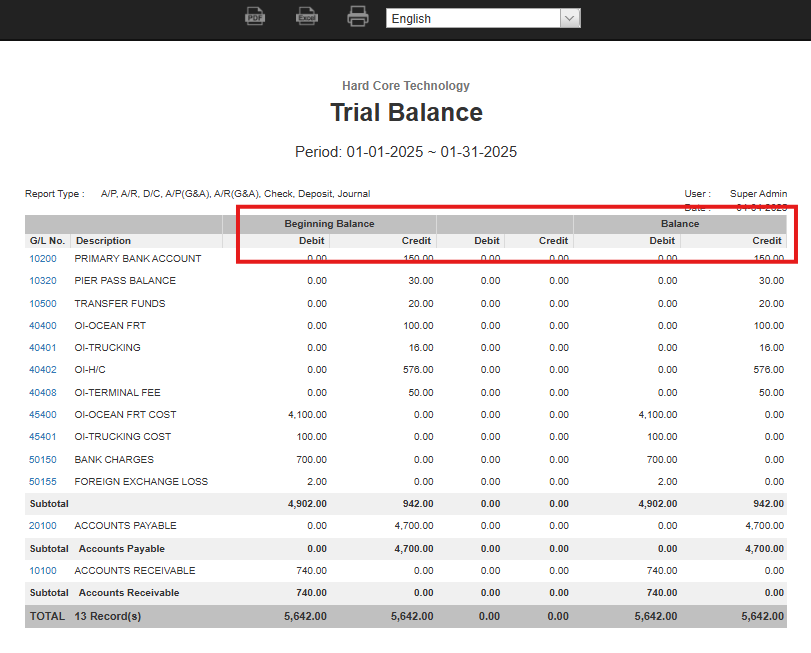Print the trial balance report
This screenshot has height=653, width=811.
(x=357, y=16)
